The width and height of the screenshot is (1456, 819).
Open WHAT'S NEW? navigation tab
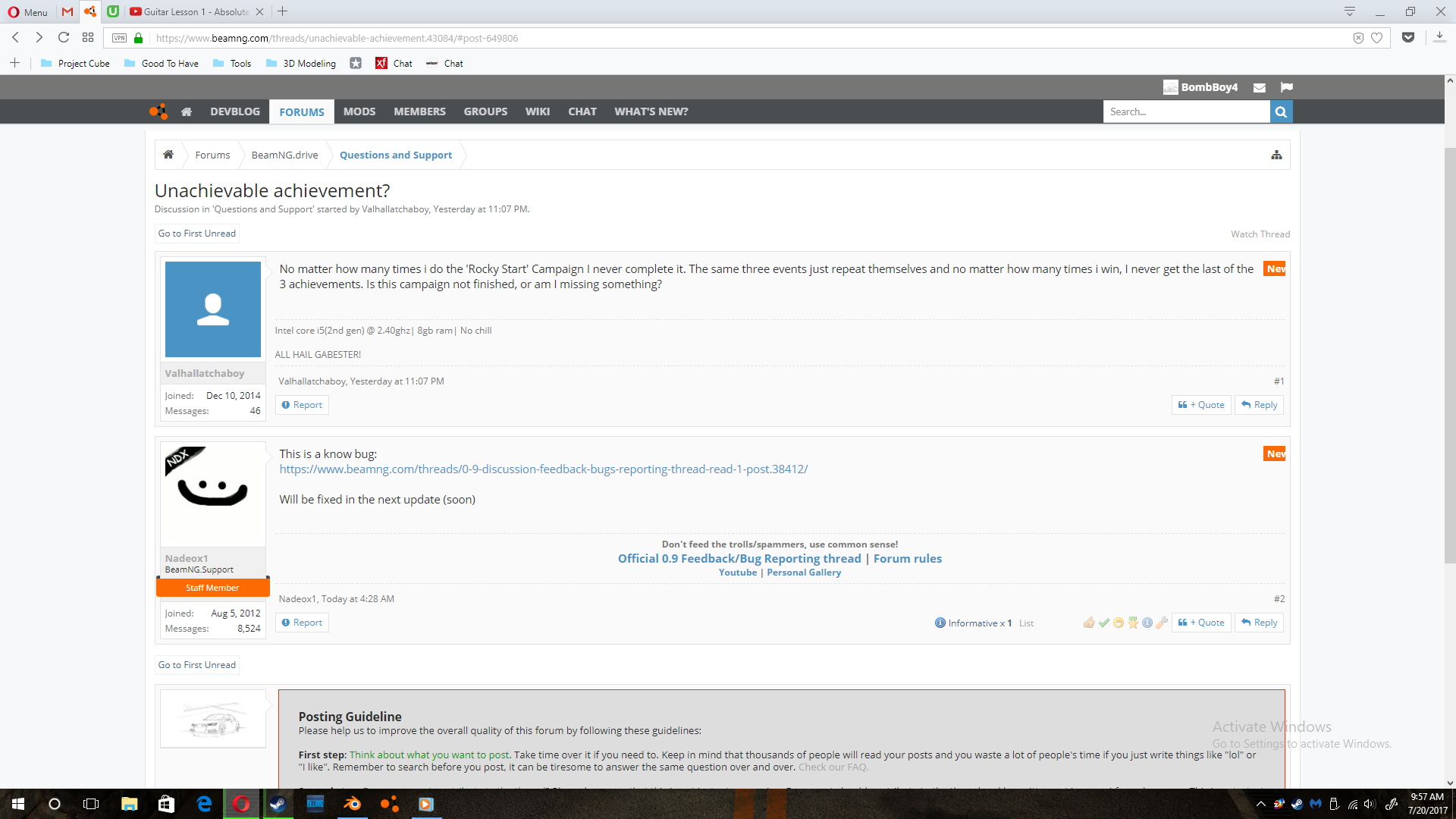click(651, 111)
